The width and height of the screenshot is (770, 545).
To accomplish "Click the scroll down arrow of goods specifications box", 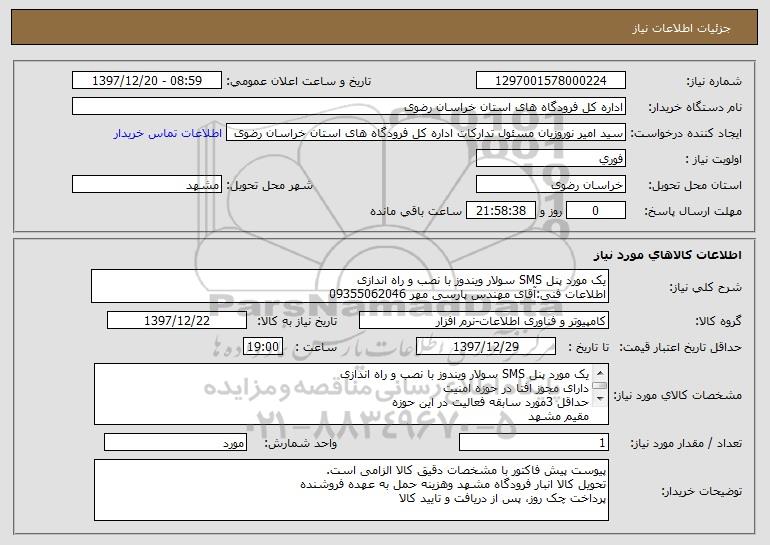I will [x=600, y=399].
